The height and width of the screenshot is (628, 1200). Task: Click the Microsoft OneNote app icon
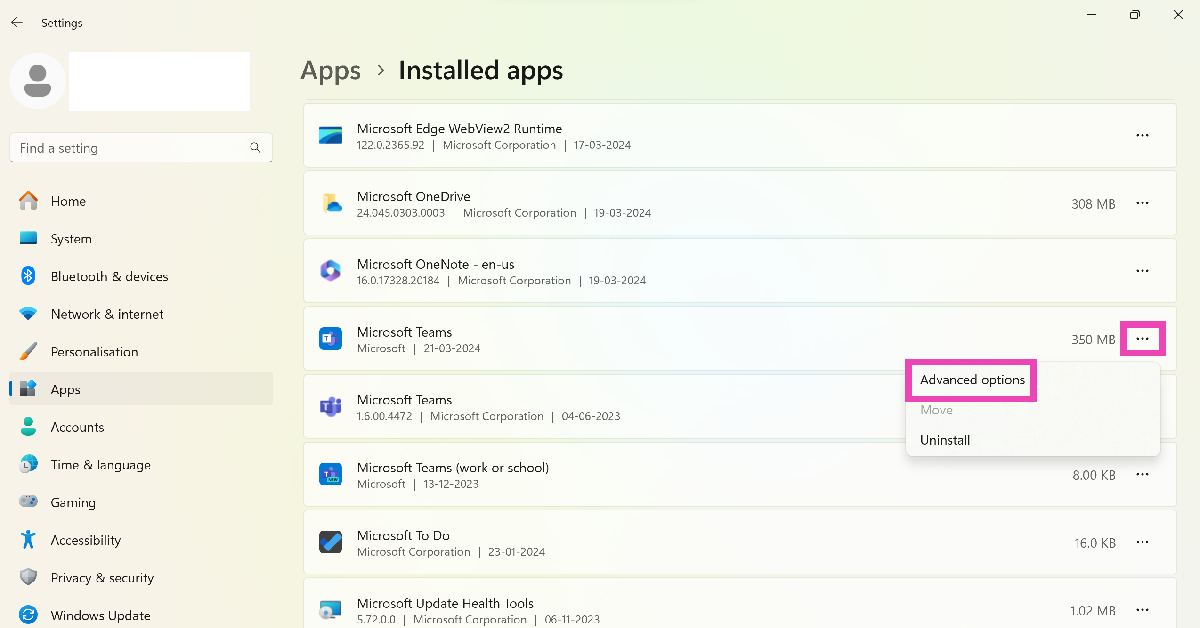[x=331, y=271]
